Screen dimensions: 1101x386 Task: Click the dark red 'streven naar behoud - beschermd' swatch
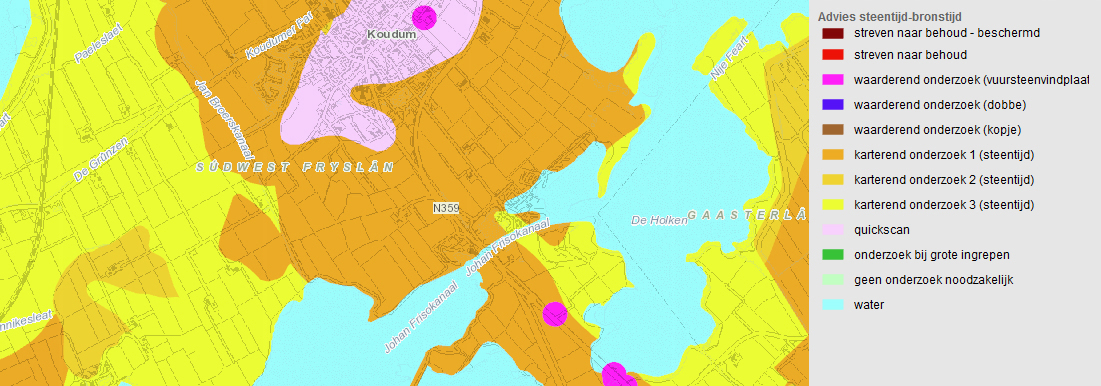coord(833,34)
